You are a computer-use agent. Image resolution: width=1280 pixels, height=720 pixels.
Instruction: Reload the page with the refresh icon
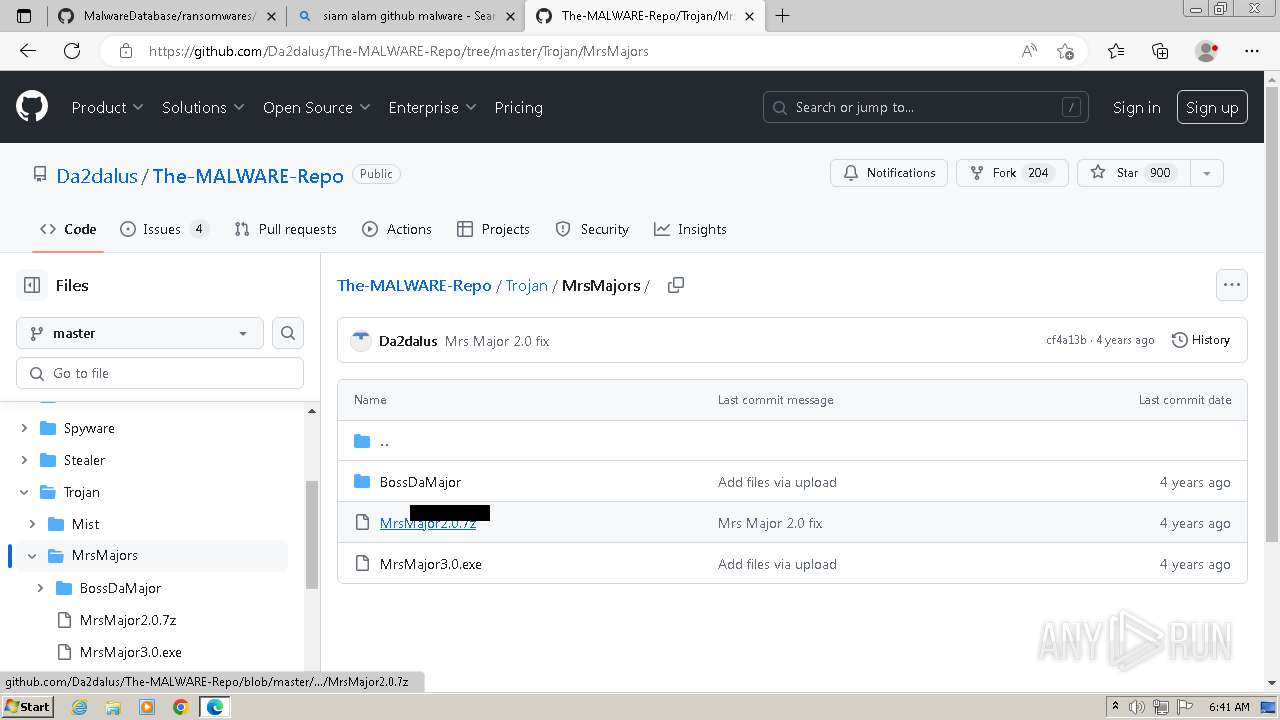click(x=72, y=51)
